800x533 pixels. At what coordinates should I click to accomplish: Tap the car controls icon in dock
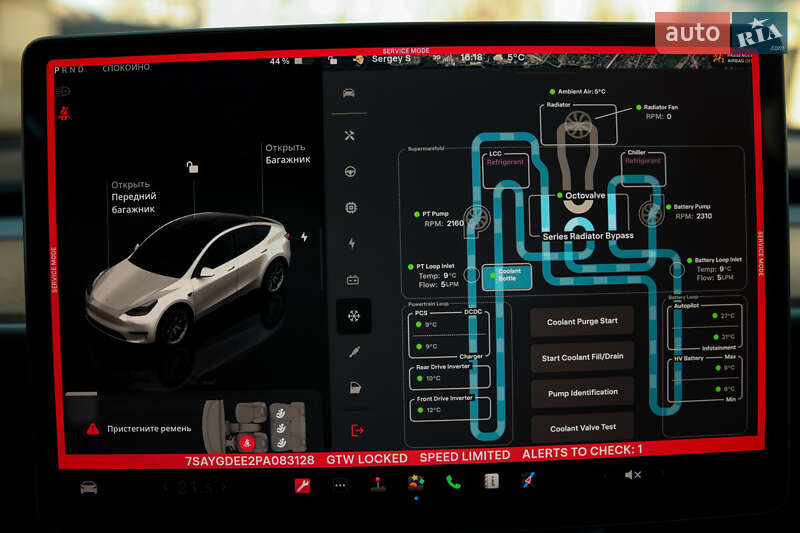(89, 488)
